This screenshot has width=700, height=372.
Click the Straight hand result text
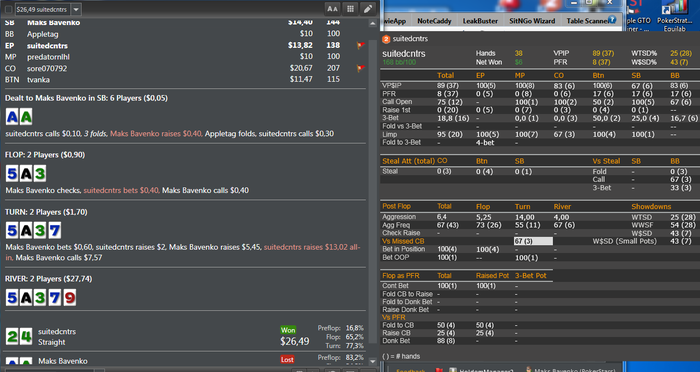52,343
